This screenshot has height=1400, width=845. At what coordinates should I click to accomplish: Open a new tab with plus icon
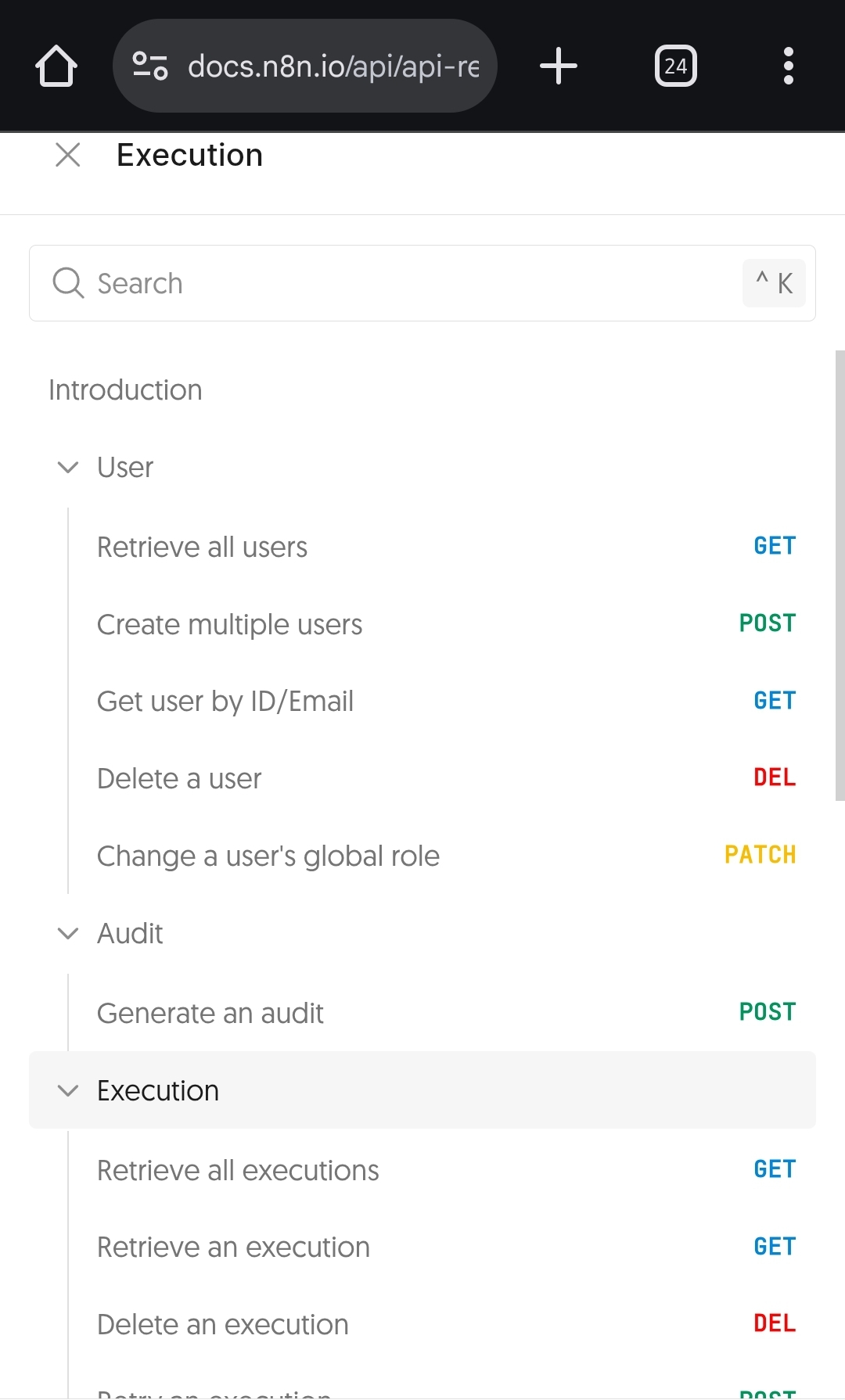(x=559, y=66)
